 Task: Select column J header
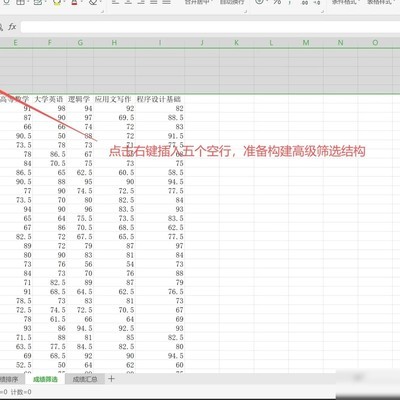(202, 43)
